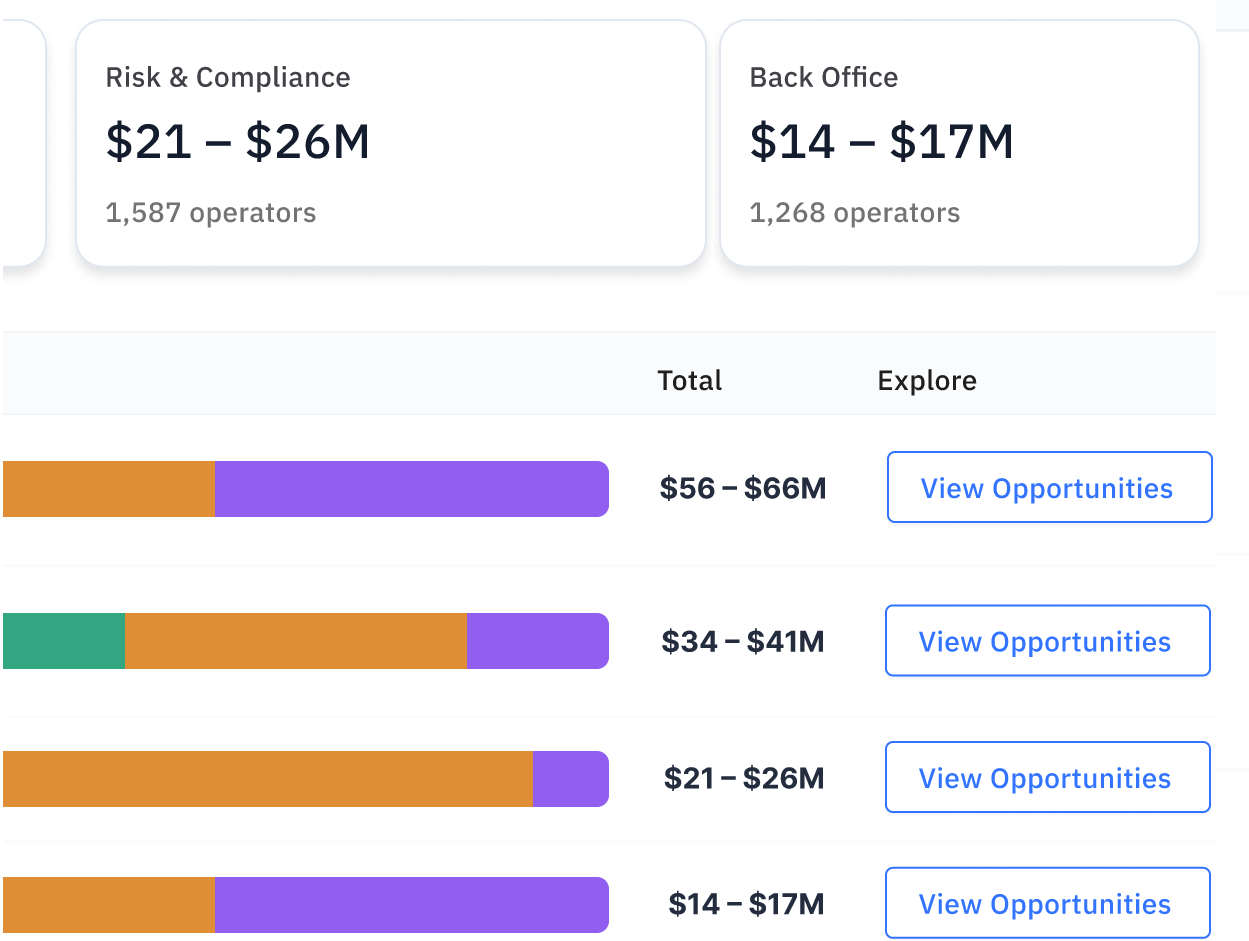1249x941 pixels.
Task: Click the $56–$66M total value in the table
Action: coord(743,489)
